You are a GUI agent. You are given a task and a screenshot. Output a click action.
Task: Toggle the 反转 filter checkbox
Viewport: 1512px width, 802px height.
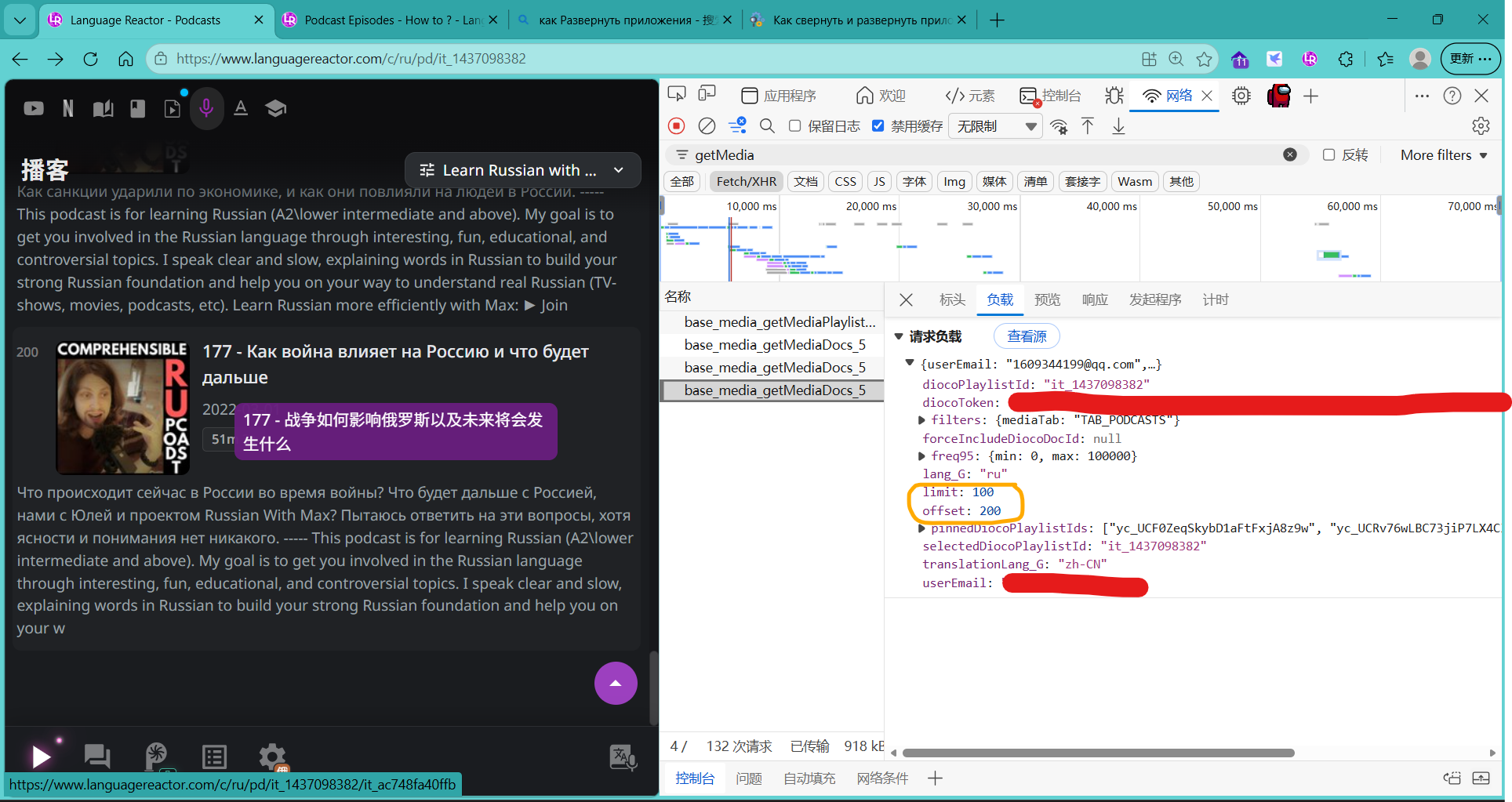click(1328, 154)
